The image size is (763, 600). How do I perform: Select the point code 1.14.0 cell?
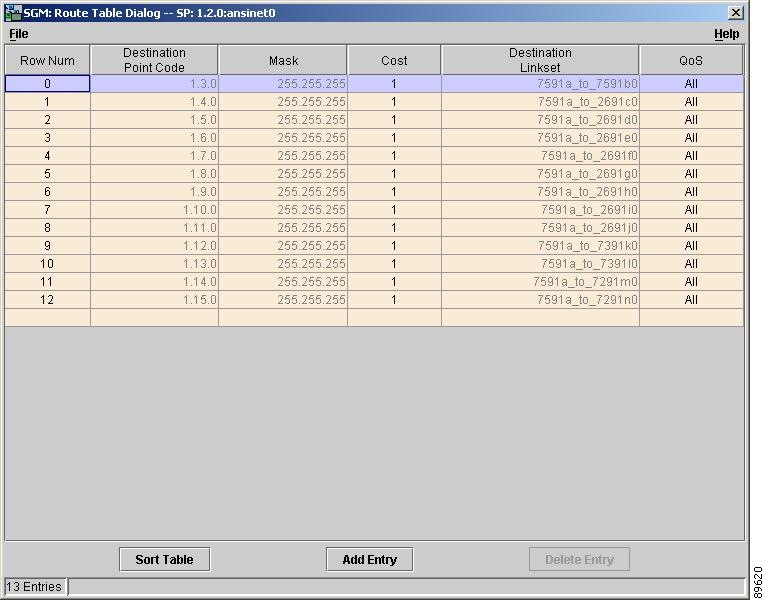154,282
